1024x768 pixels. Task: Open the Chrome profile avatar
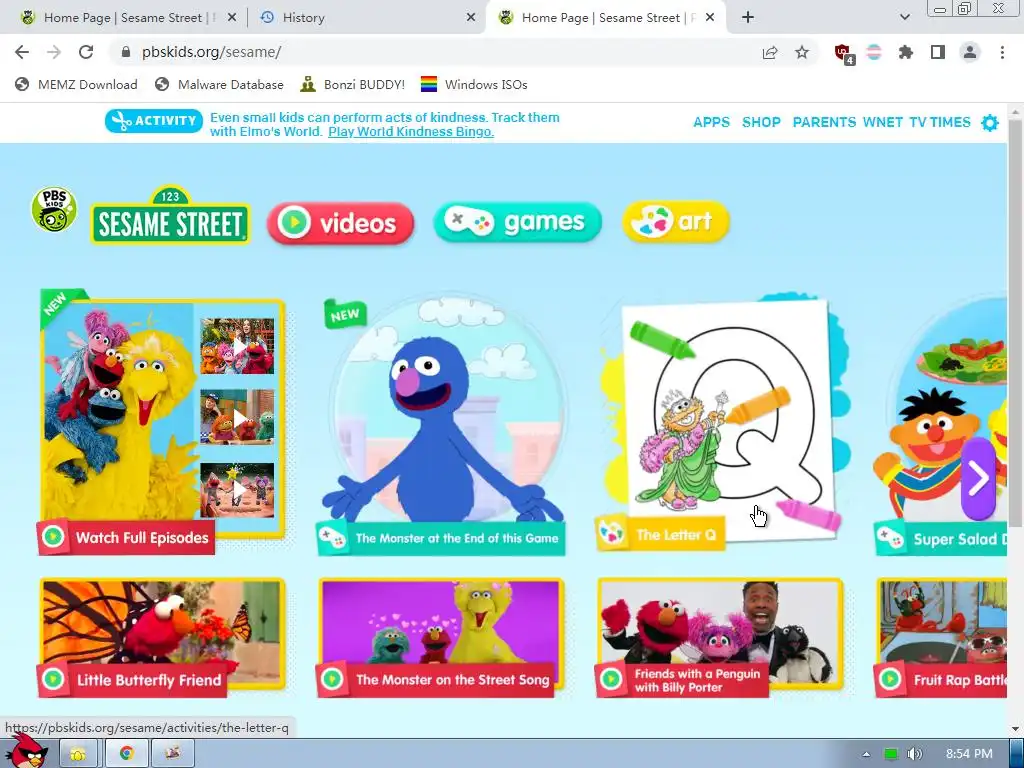(970, 52)
